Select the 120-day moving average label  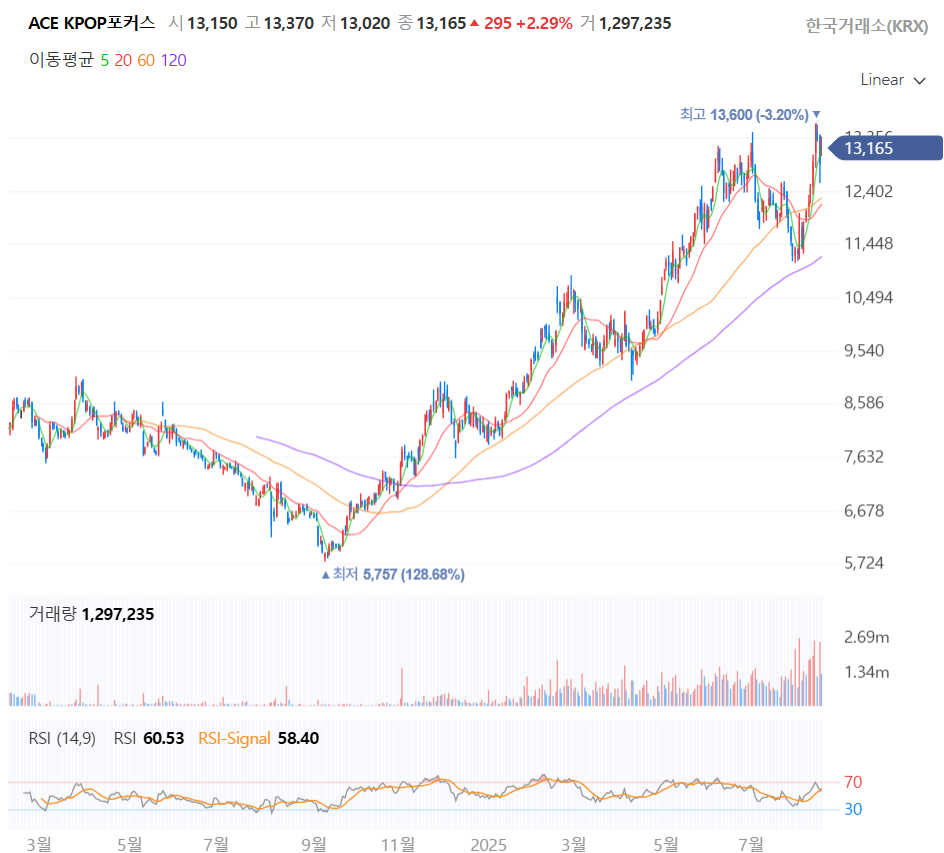click(173, 60)
